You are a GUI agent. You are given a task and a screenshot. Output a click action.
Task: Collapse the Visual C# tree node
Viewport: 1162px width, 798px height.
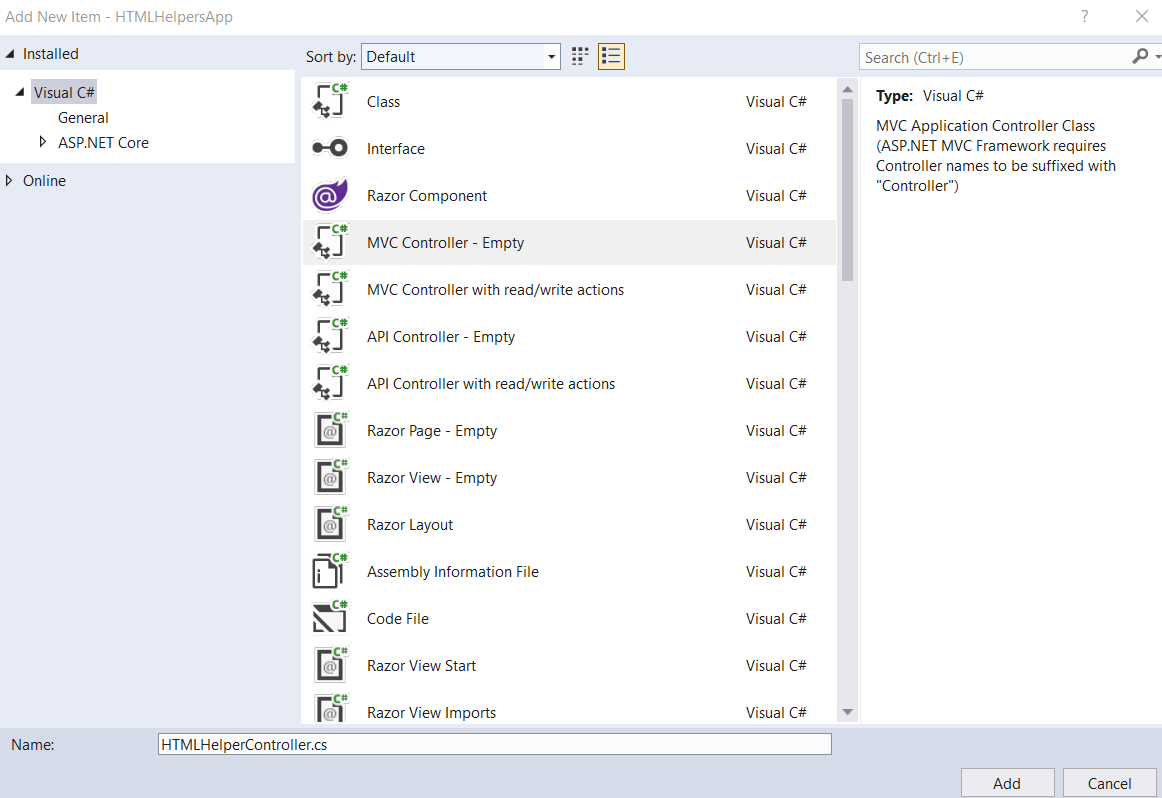click(20, 92)
